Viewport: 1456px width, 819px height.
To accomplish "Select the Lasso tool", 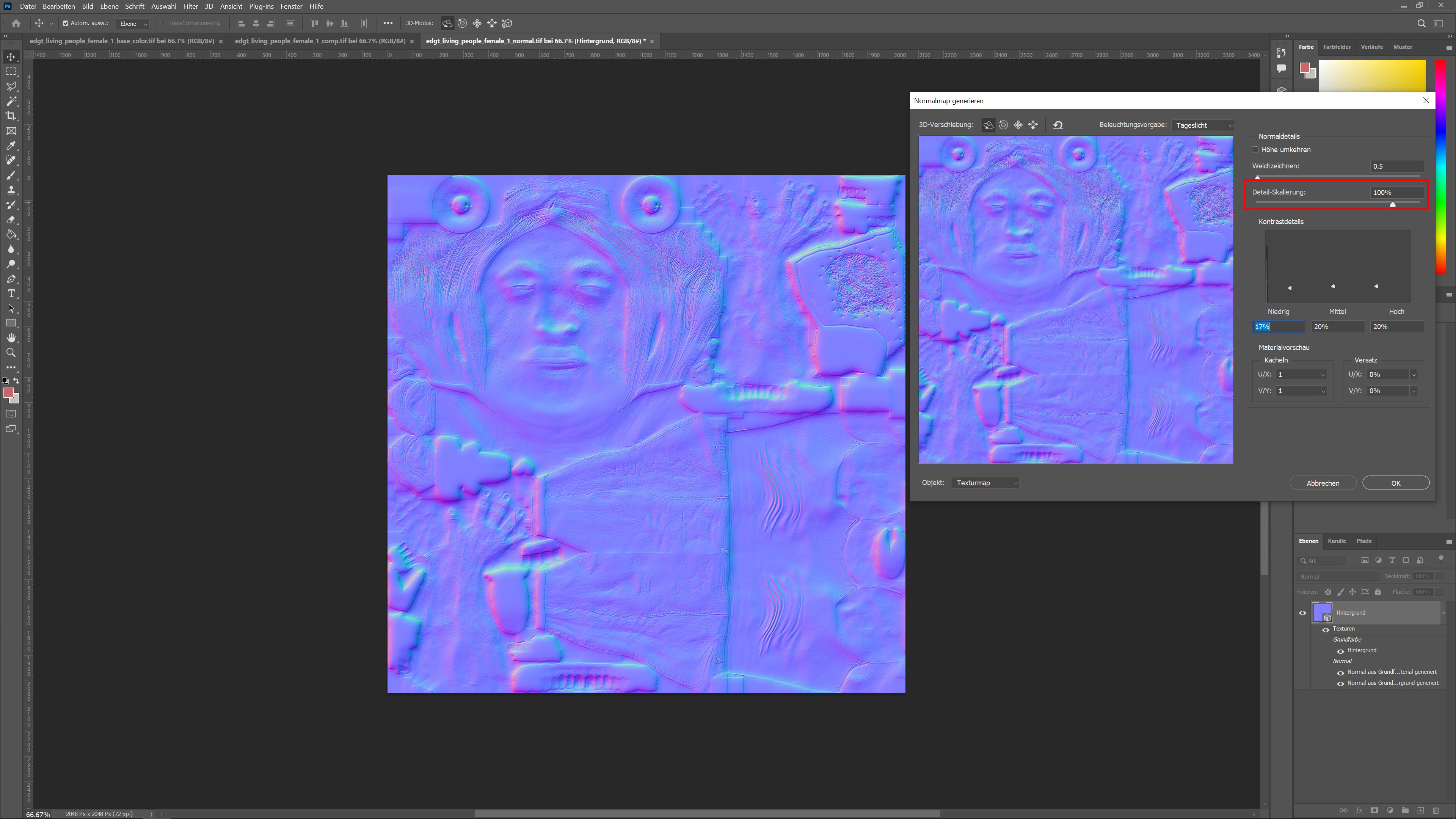I will [11, 86].
